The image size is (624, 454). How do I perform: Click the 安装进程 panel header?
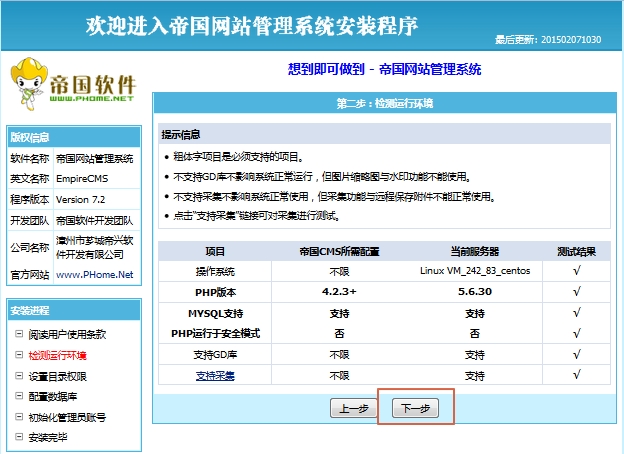tap(30, 311)
